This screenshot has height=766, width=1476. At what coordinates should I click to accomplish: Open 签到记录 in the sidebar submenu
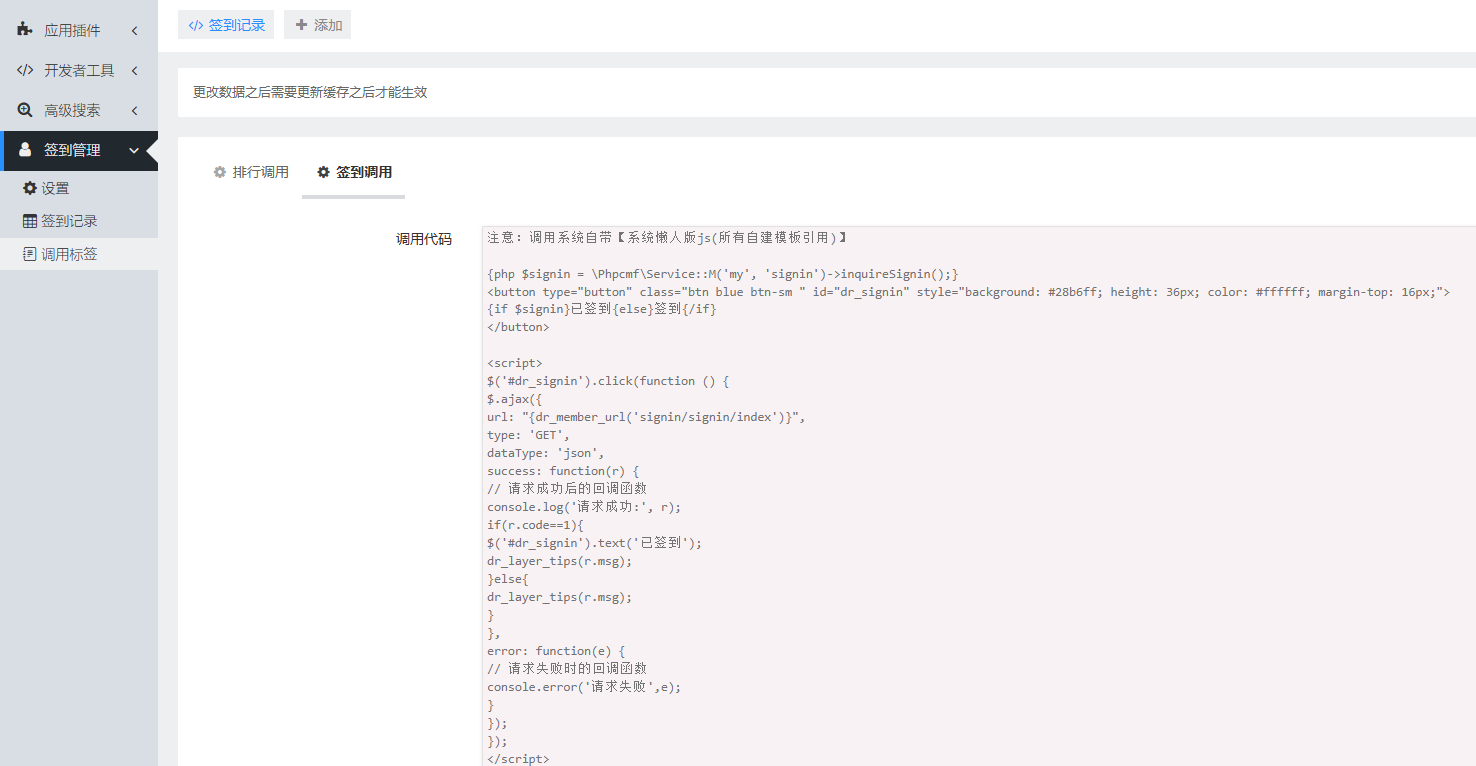[79, 221]
